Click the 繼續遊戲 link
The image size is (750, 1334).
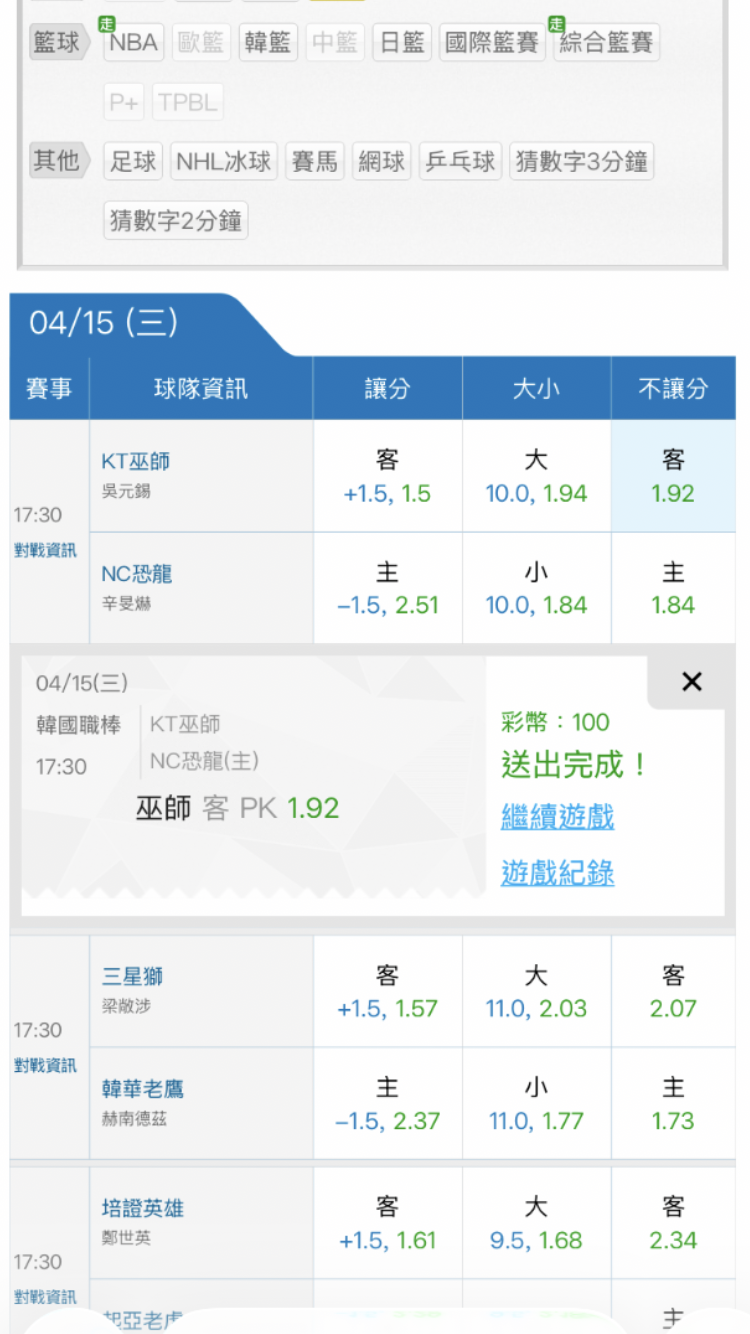[557, 817]
